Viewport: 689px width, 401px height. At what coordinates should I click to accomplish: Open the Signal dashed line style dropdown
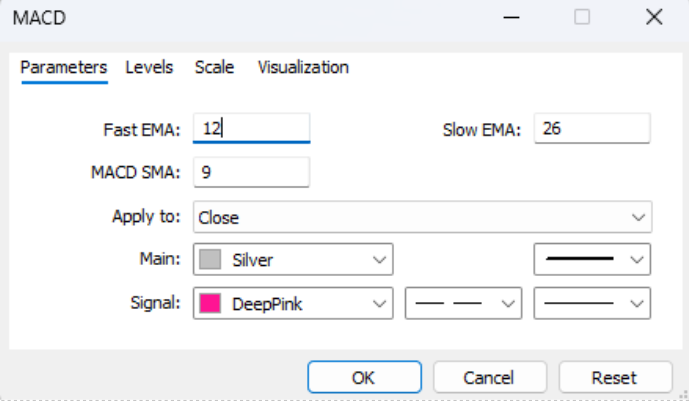click(x=464, y=304)
